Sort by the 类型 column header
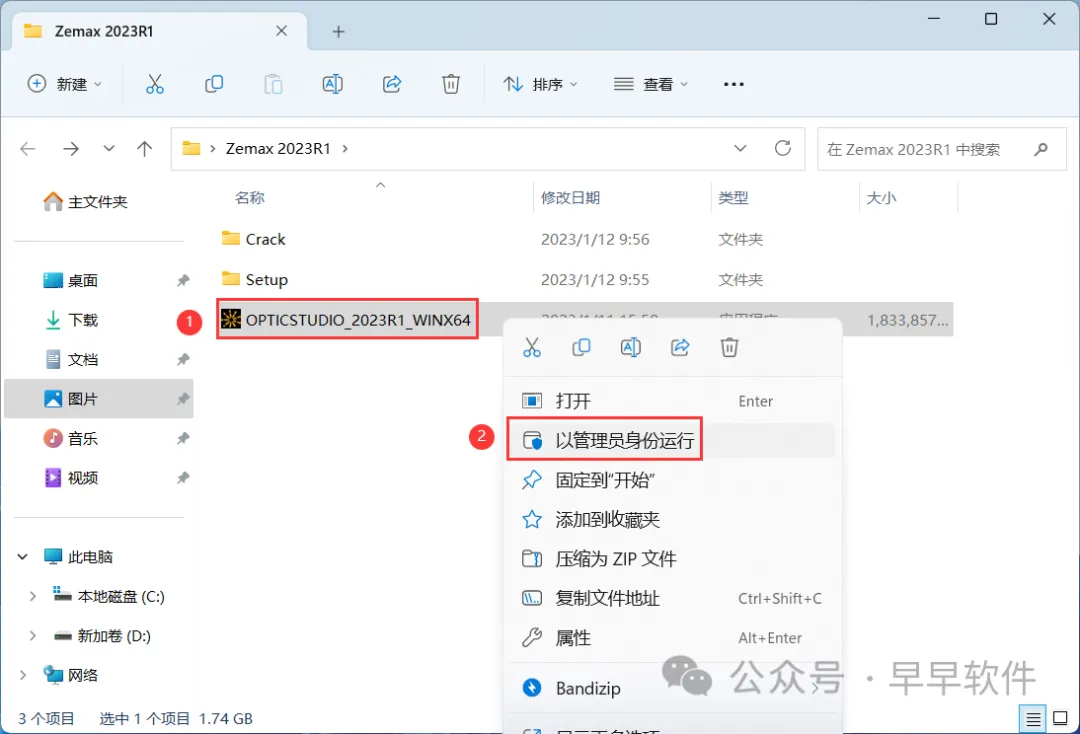 point(733,198)
